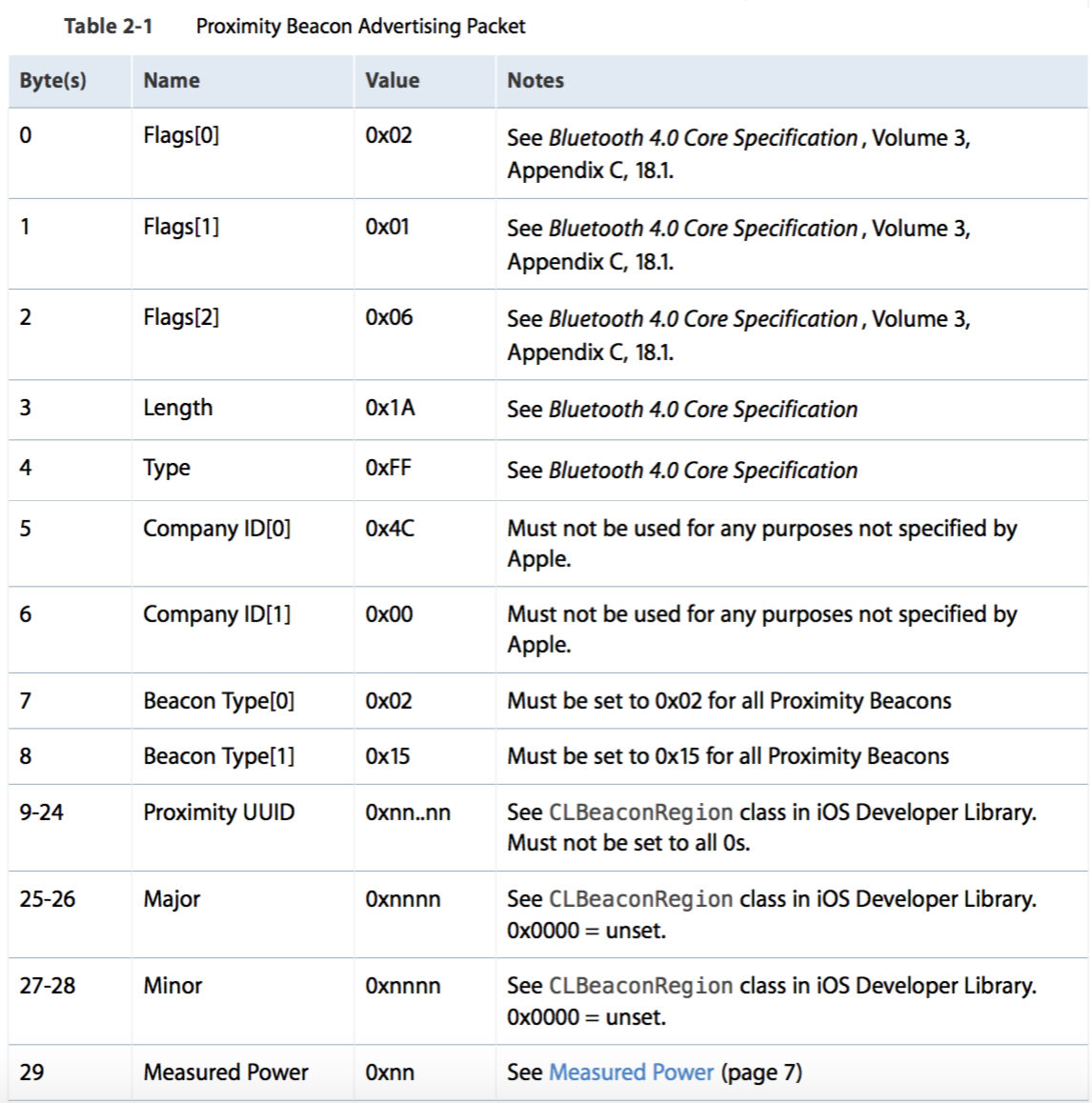
Task: Select the Company ID[0] name cell
Action: 216,530
